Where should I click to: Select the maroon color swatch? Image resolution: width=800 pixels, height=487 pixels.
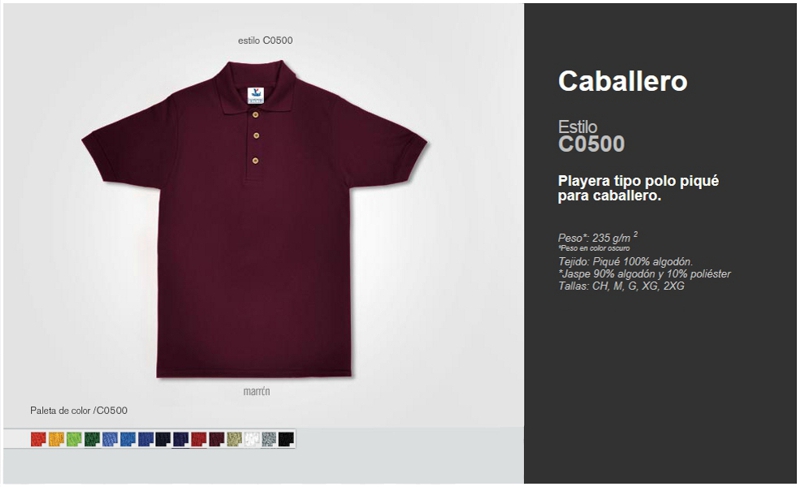(x=216, y=439)
